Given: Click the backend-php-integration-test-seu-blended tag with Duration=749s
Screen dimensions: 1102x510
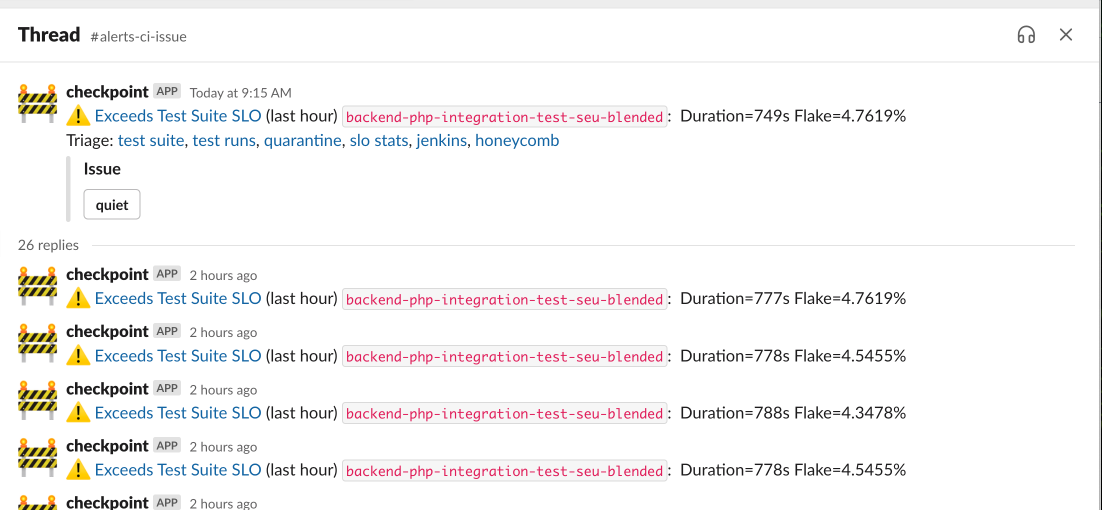Looking at the screenshot, I should pos(505,117).
